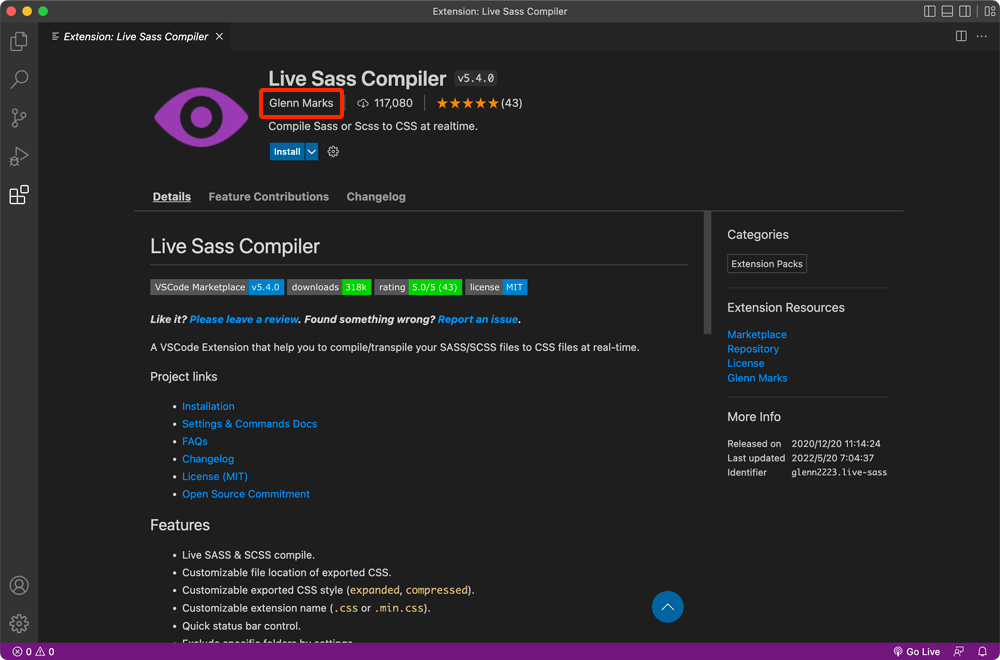Viewport: 1000px width, 660px height.
Task: Click the Install button
Action: coord(287,152)
